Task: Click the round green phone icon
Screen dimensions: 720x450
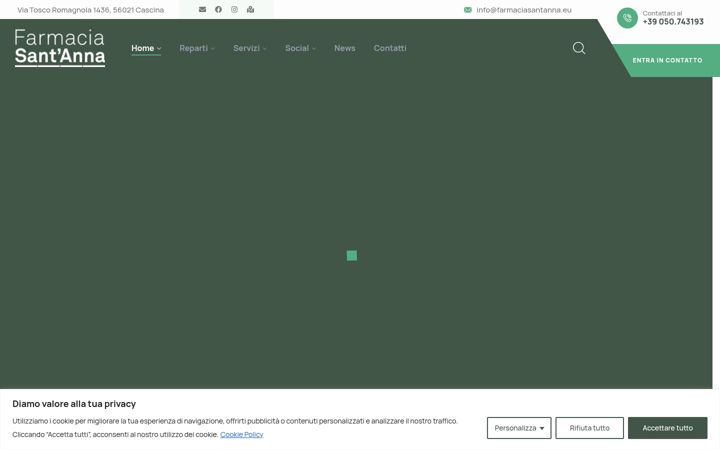Action: point(627,18)
